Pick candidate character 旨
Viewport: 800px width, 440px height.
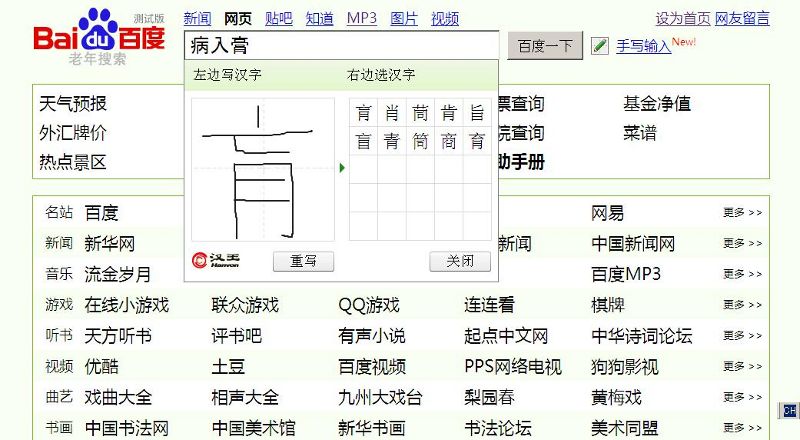coord(477,113)
